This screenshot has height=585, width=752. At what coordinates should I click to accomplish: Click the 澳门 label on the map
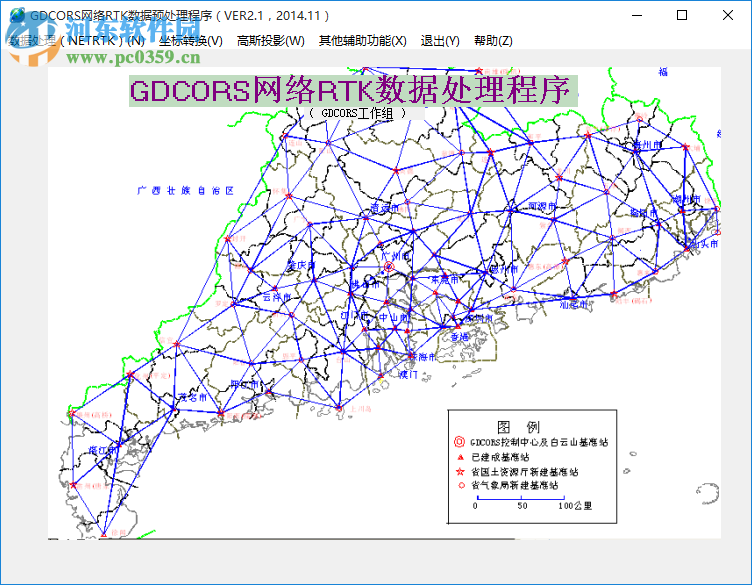[408, 374]
